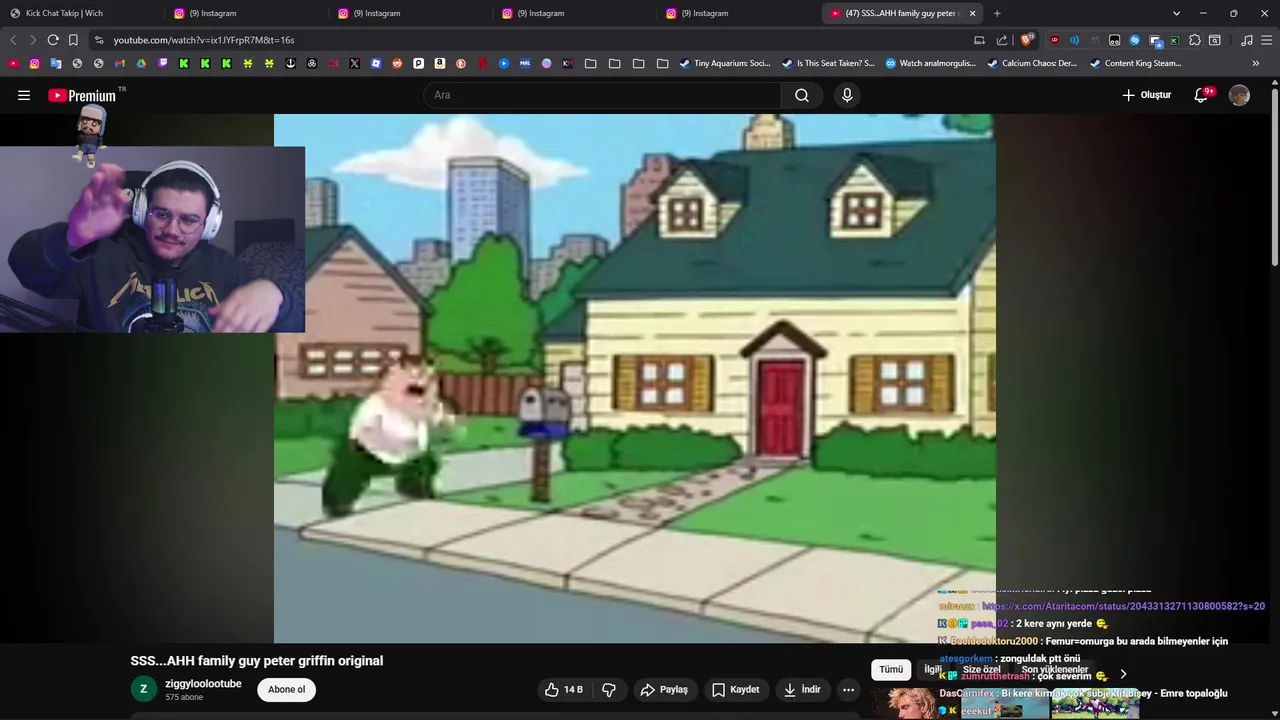
Task: Select the Son yüklenenler chip
Action: (x=1055, y=669)
